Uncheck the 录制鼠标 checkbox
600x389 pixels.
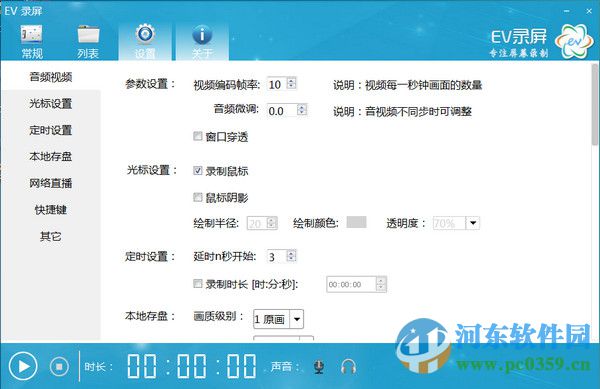pos(197,171)
